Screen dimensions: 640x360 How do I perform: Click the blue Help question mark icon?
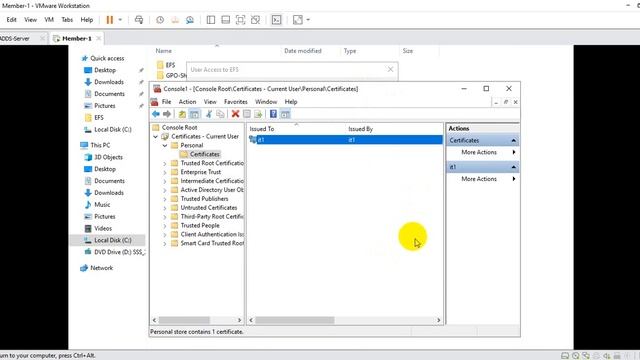click(x=273, y=114)
